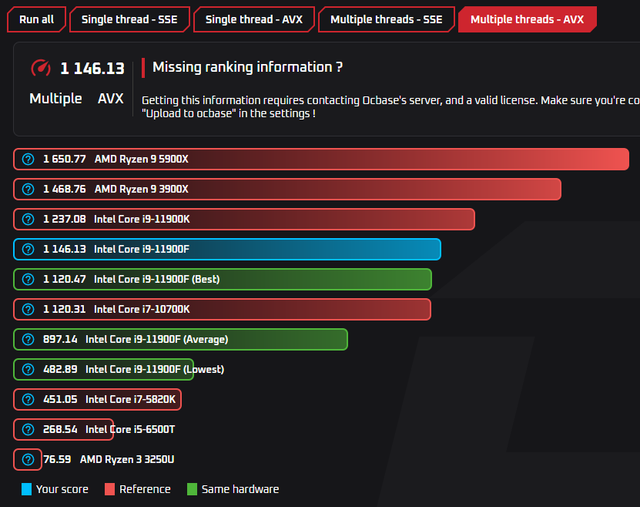Select the blue Intel Core i9-11900F score bar
This screenshot has width=640, height=507.
pos(227,249)
